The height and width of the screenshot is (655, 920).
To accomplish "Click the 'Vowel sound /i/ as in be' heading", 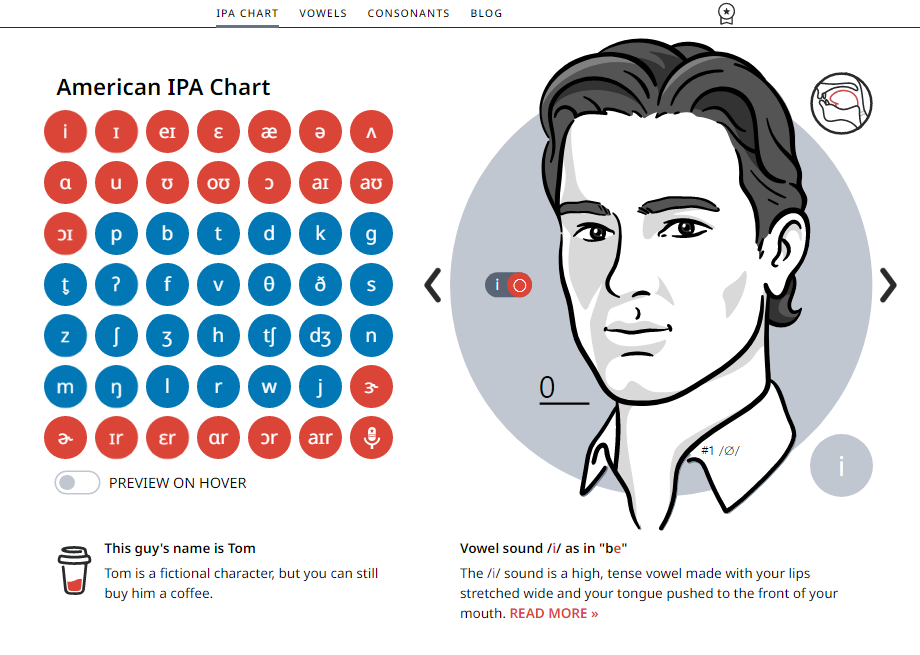I will click(x=543, y=548).
